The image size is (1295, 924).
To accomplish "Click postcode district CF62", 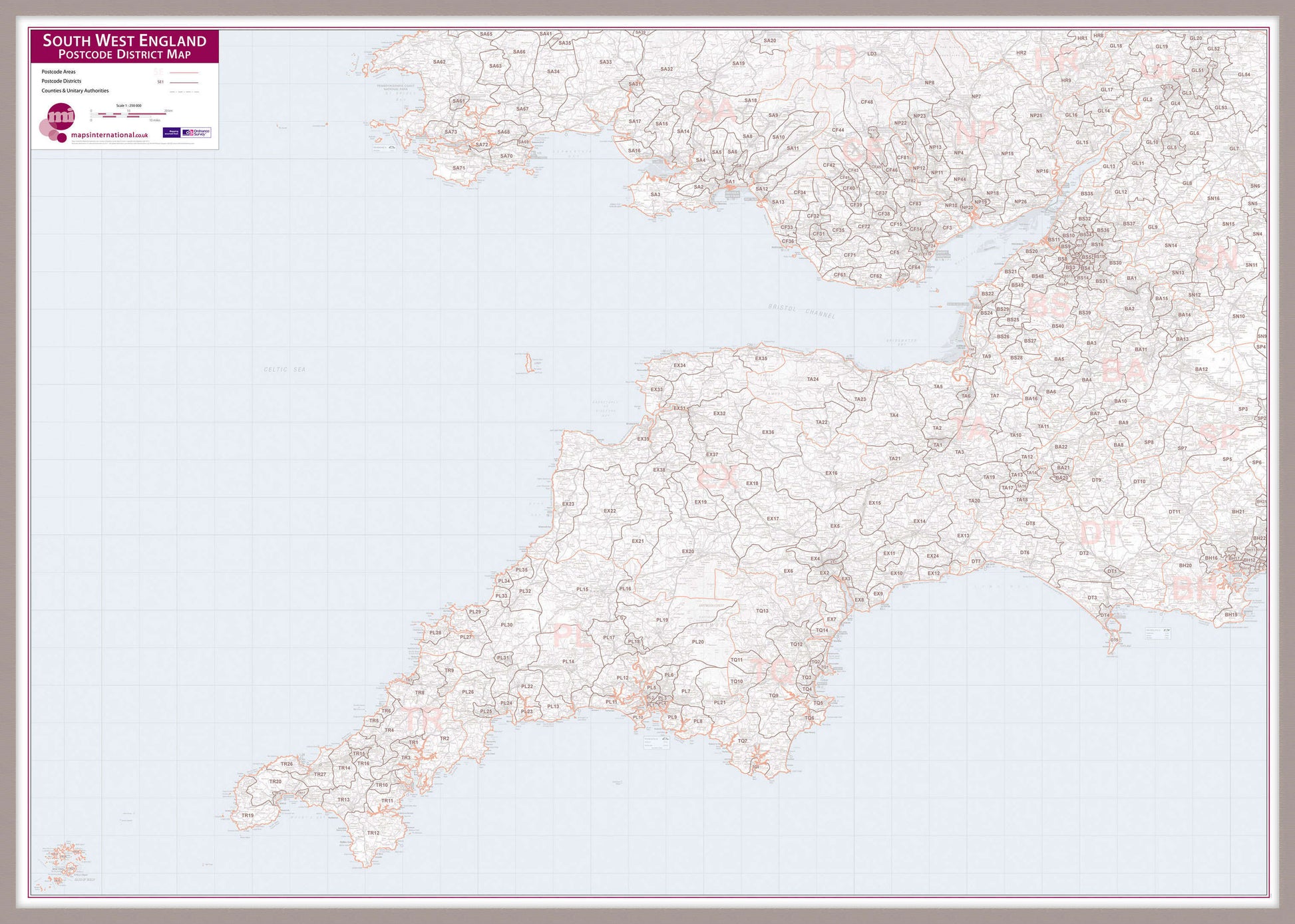I will (875, 276).
